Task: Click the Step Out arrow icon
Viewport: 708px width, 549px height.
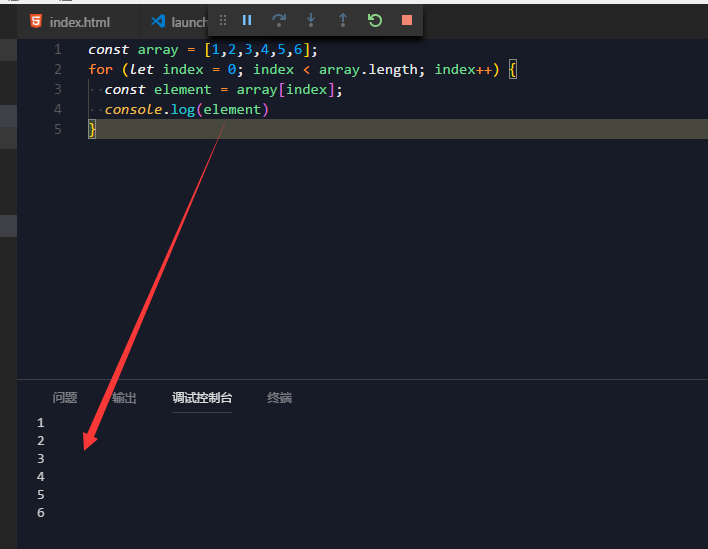Action: tap(343, 20)
